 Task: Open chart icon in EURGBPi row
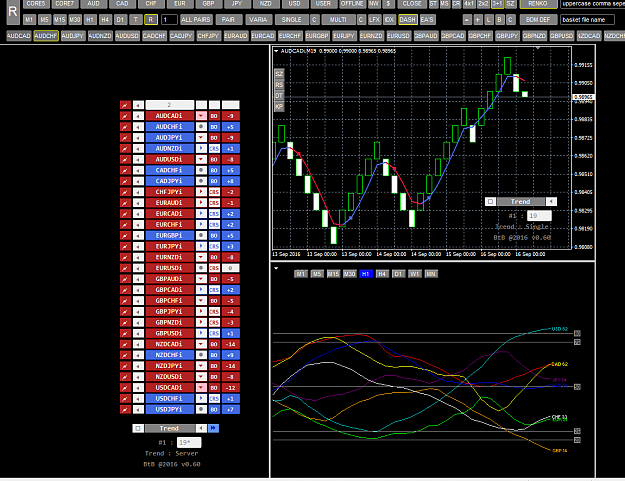(x=125, y=236)
